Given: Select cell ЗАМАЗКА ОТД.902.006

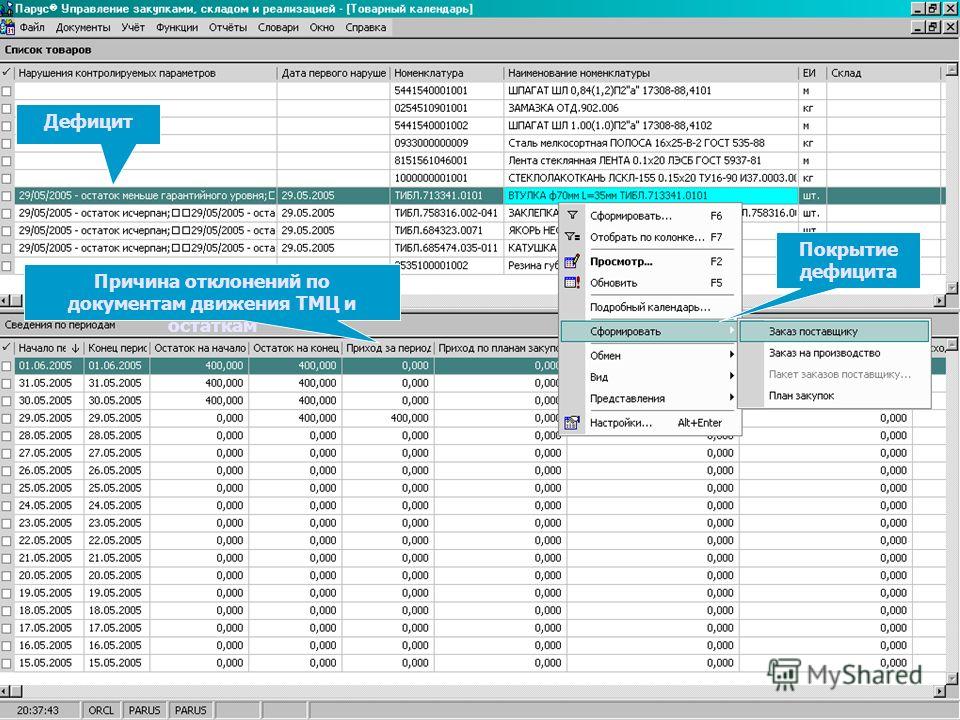Looking at the screenshot, I should tap(651, 108).
